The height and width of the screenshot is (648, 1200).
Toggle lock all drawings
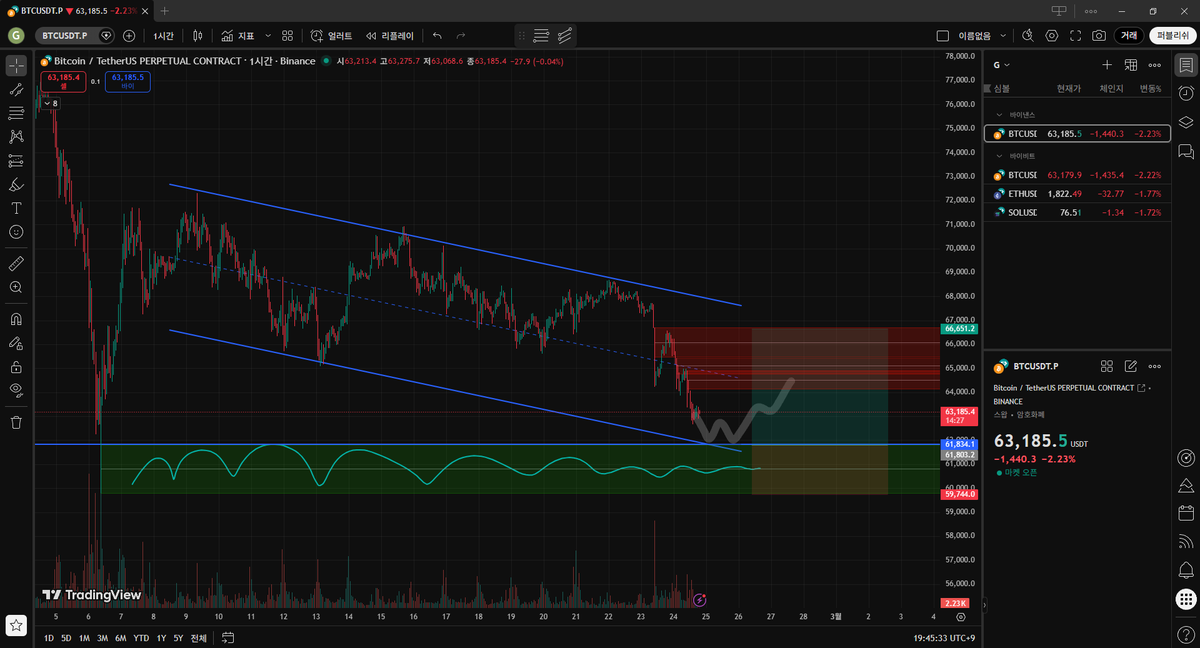16,367
